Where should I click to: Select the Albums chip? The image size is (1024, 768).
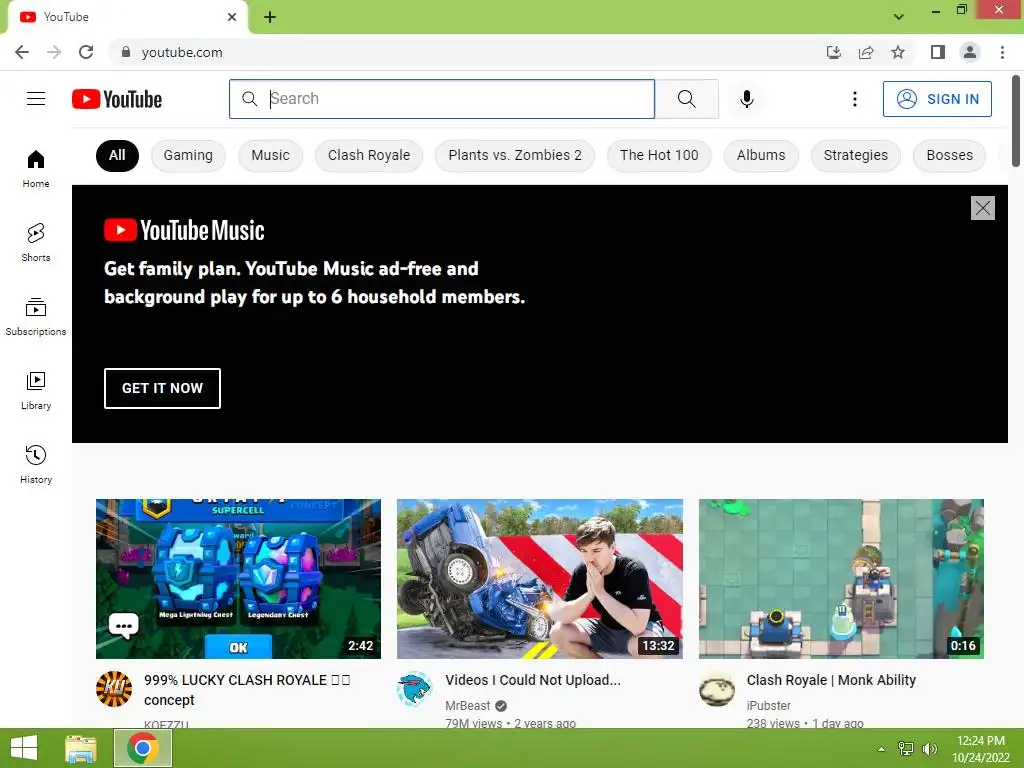[x=761, y=155]
